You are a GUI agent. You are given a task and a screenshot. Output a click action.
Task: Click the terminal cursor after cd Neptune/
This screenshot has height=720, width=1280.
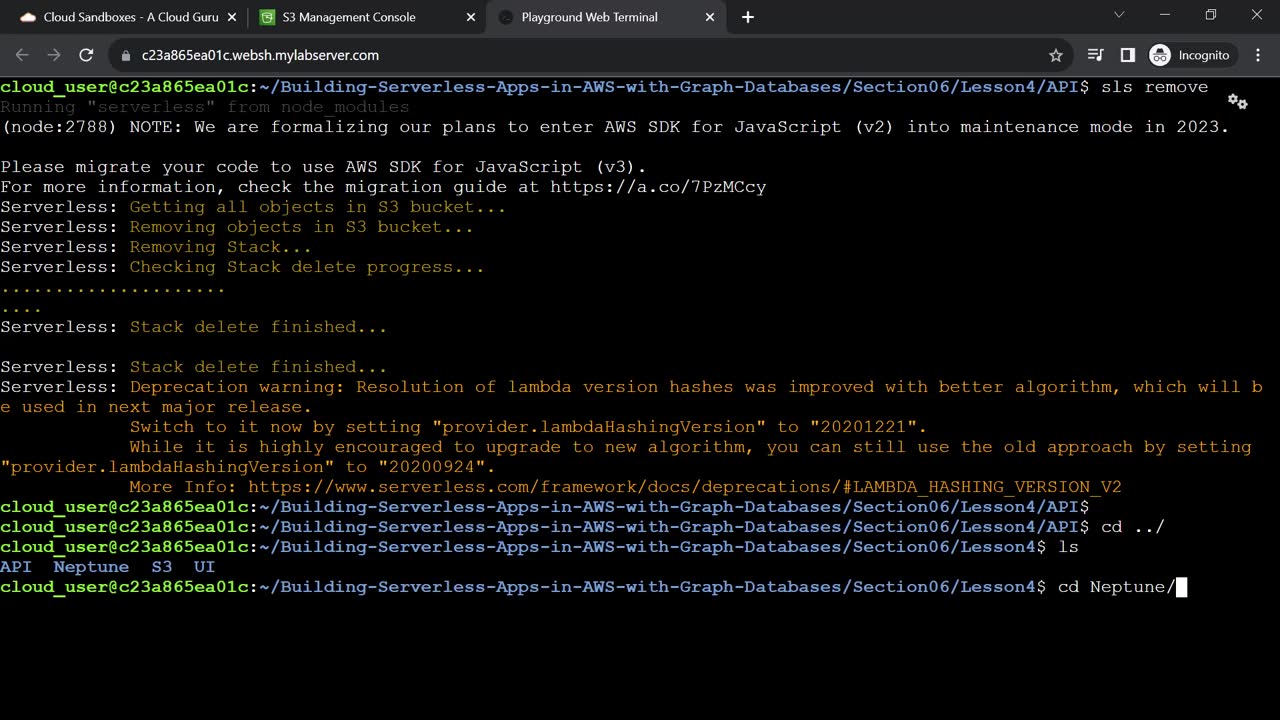click(1181, 587)
